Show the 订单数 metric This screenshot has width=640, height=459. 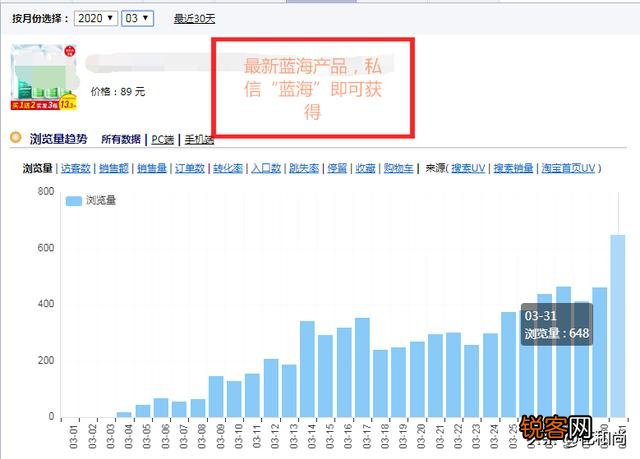click(x=190, y=168)
